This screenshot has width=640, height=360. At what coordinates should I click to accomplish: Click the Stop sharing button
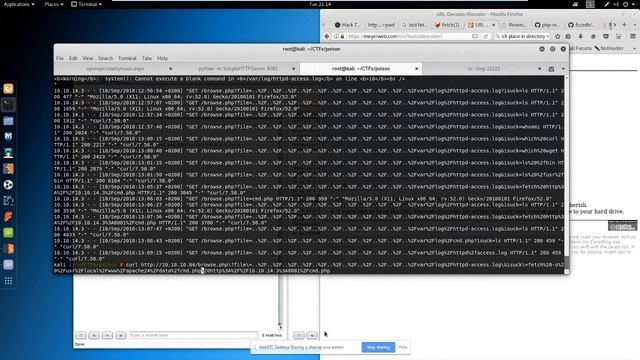pyautogui.click(x=378, y=347)
